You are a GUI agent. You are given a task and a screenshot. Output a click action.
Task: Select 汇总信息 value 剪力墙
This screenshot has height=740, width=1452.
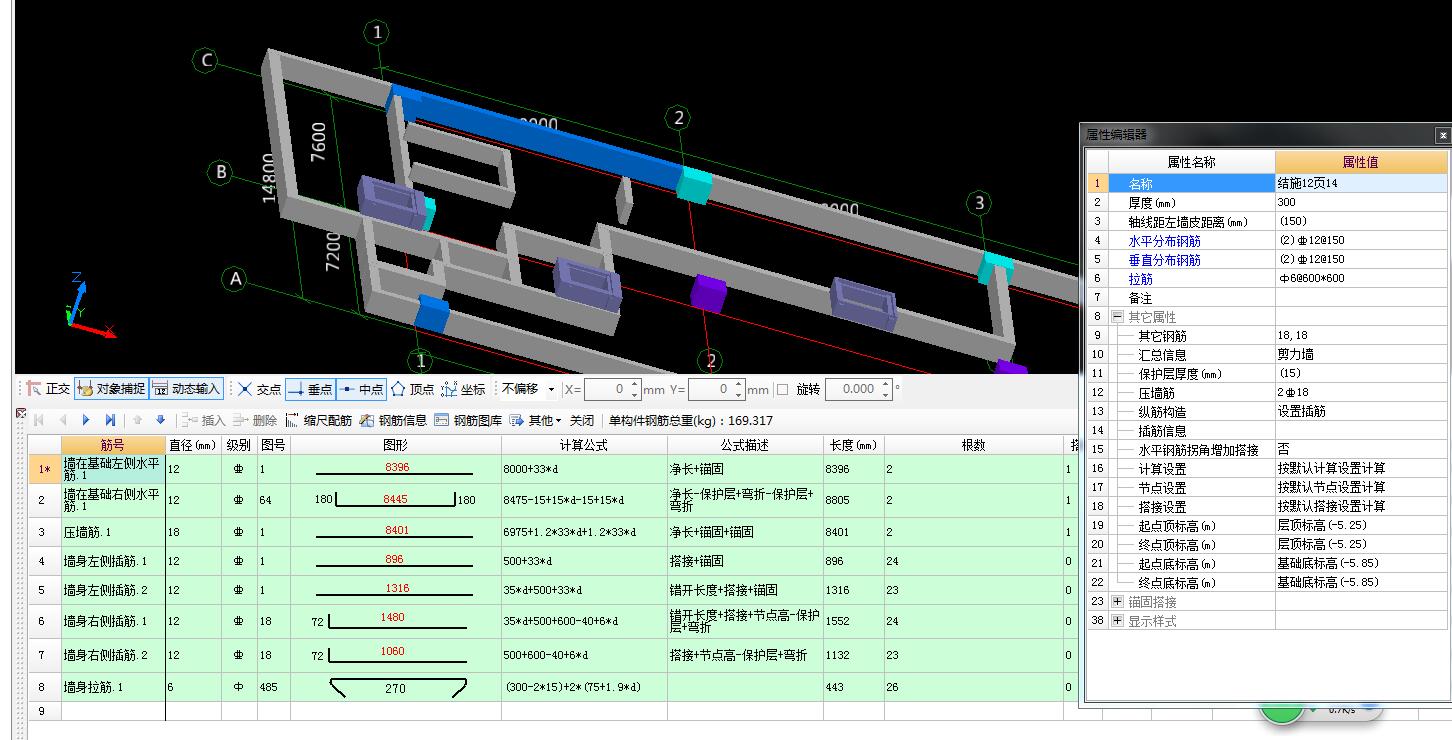pos(1361,354)
